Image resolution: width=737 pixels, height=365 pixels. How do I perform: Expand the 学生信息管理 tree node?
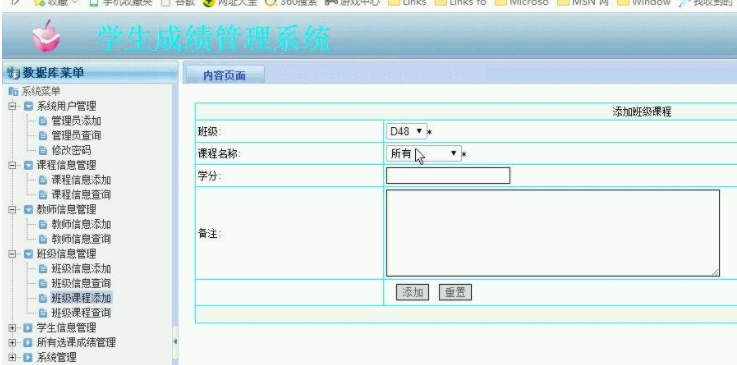[x=12, y=327]
